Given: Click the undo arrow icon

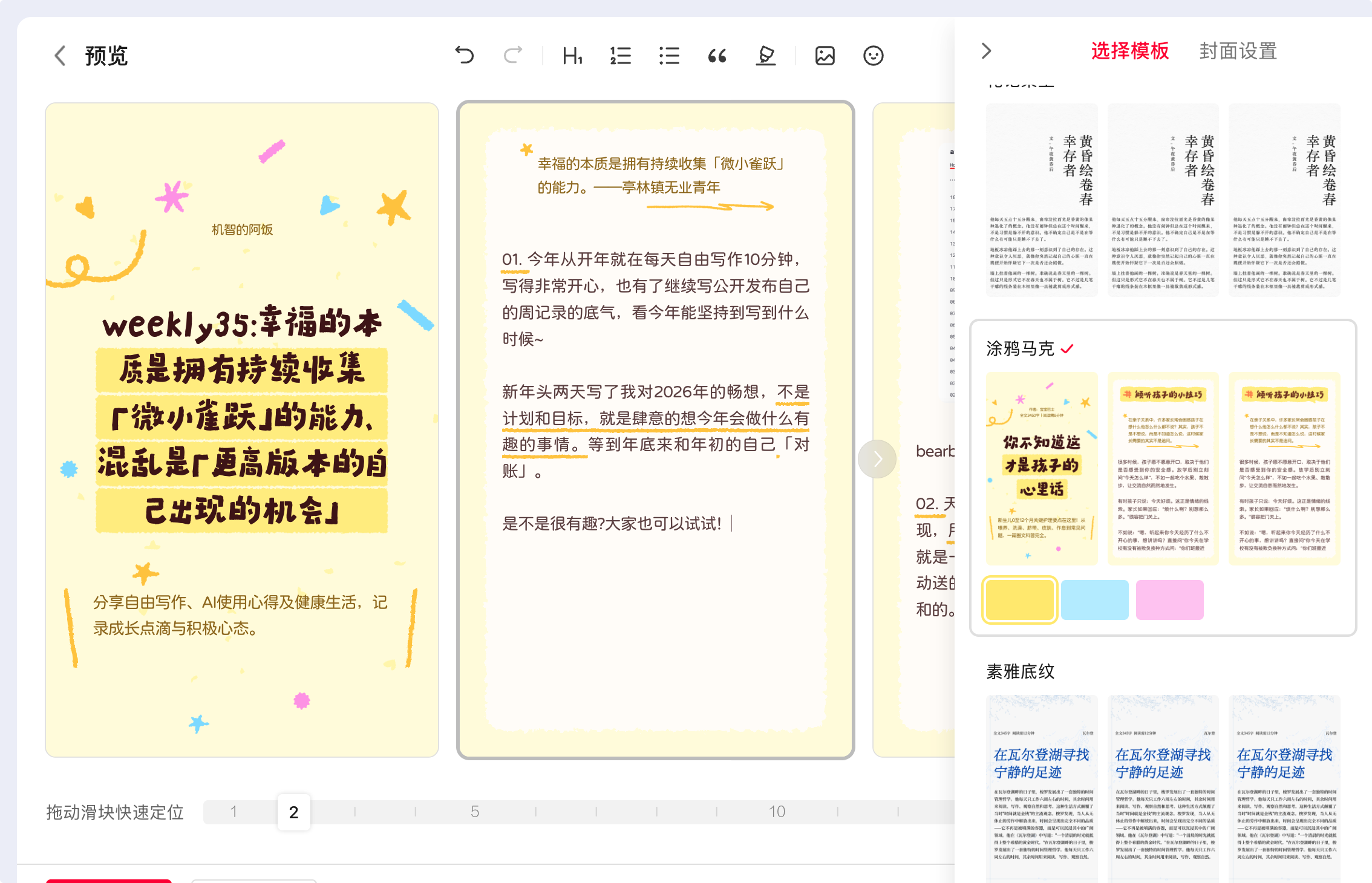Looking at the screenshot, I should click(x=464, y=56).
